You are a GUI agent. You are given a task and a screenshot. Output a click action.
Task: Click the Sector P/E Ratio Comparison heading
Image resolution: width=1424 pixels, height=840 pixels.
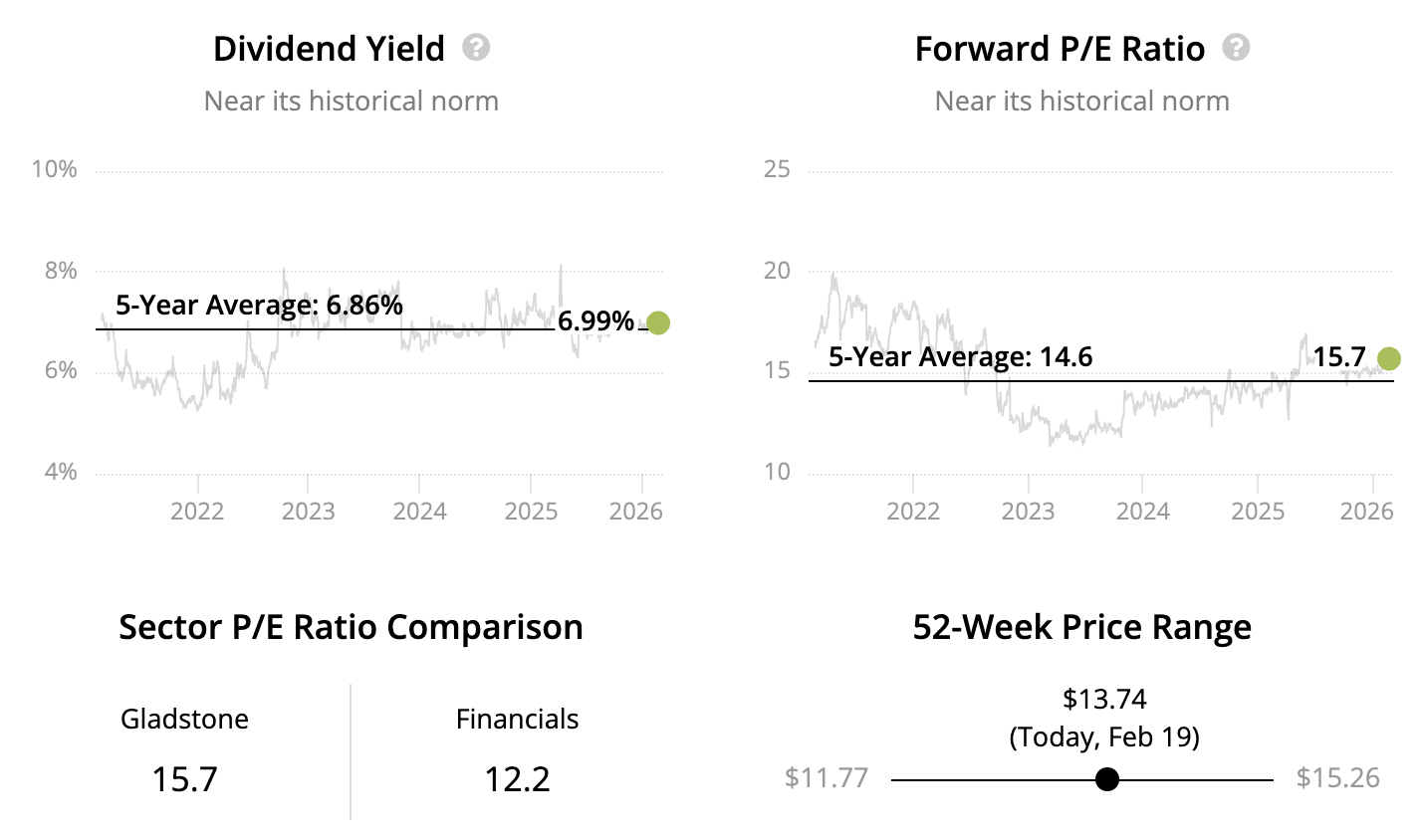[351, 627]
